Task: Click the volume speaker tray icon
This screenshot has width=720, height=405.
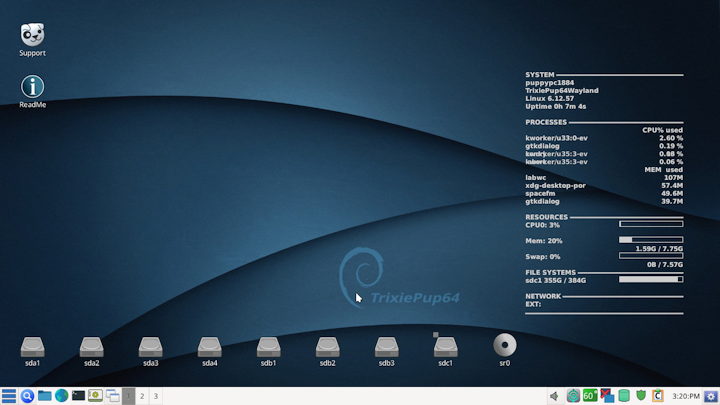Action: pos(555,396)
